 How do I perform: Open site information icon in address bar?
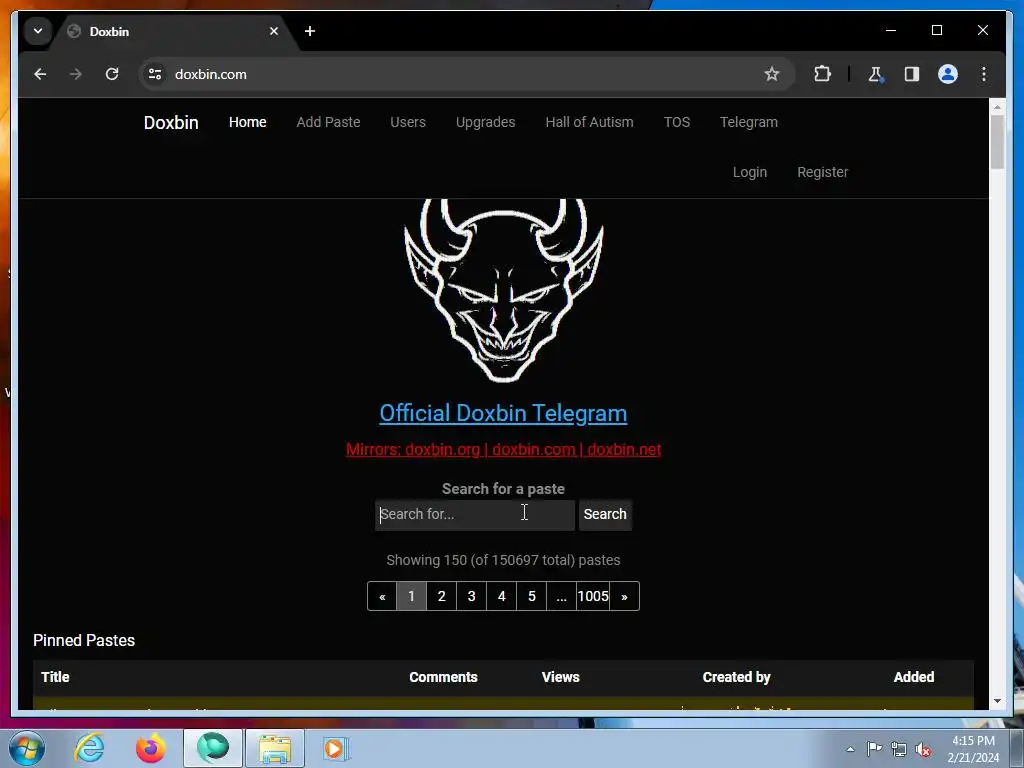click(x=155, y=74)
